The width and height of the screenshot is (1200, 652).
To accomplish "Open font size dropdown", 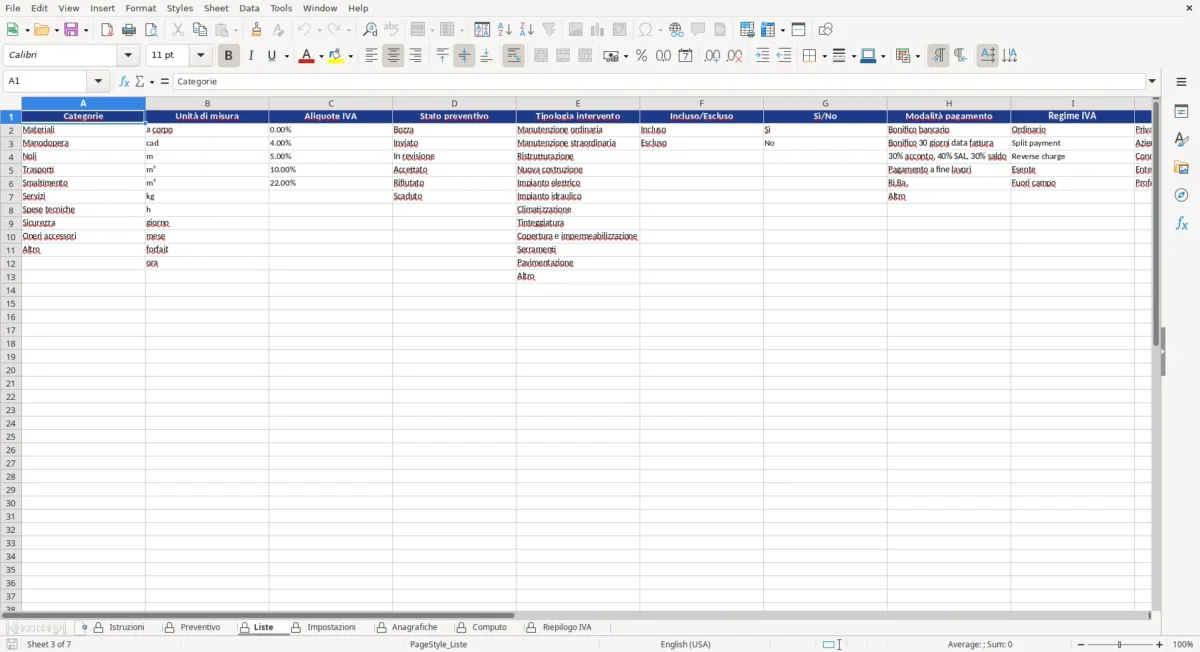I will tap(201, 56).
